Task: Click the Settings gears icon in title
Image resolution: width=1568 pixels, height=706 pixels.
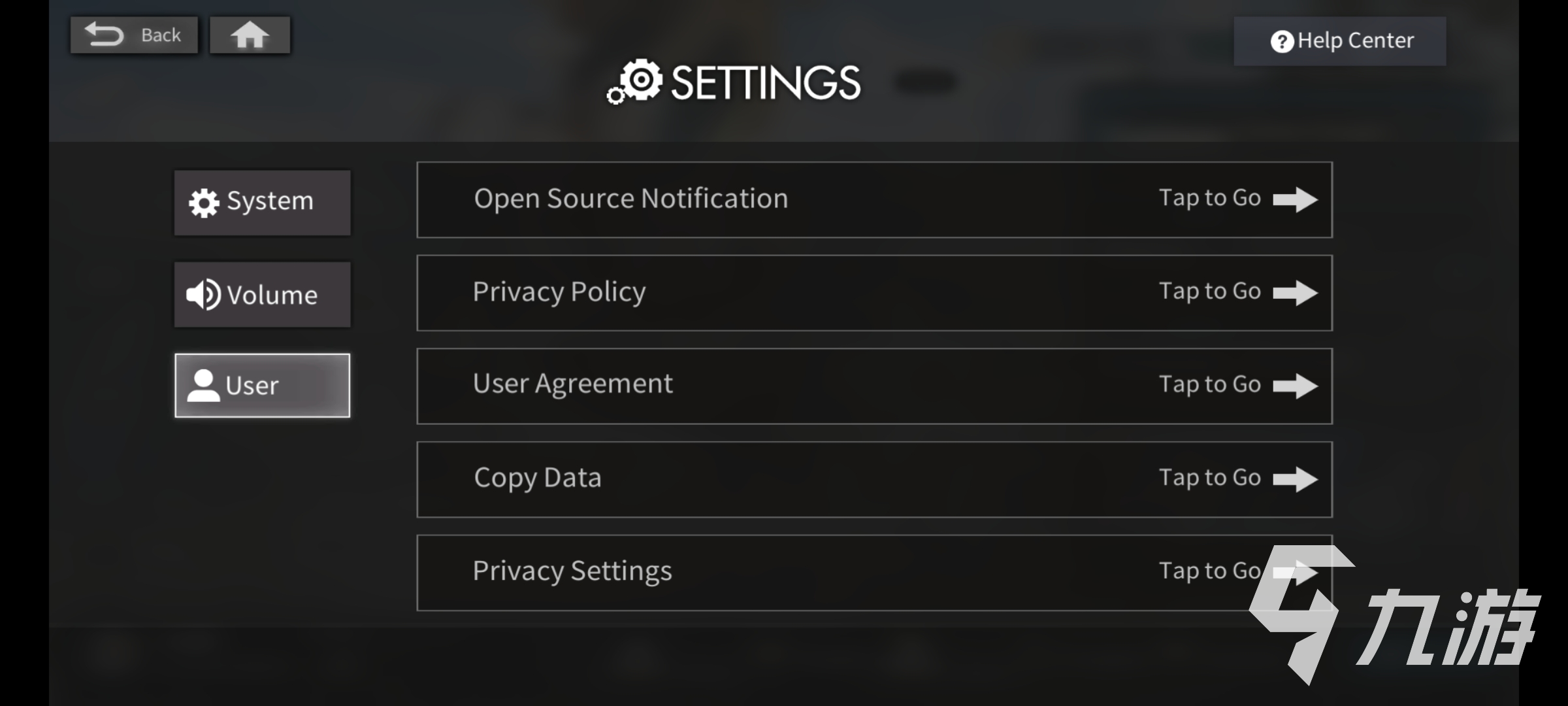Action: click(x=635, y=83)
